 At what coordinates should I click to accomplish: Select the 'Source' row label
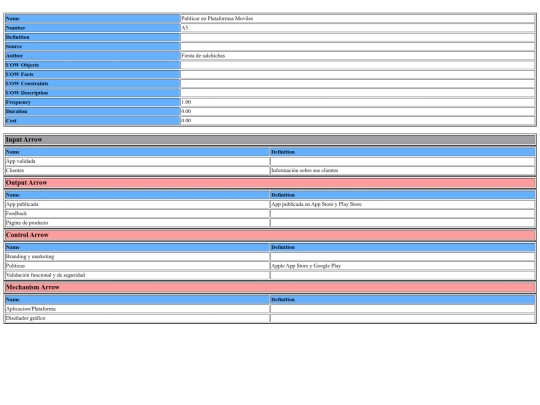tap(92, 46)
